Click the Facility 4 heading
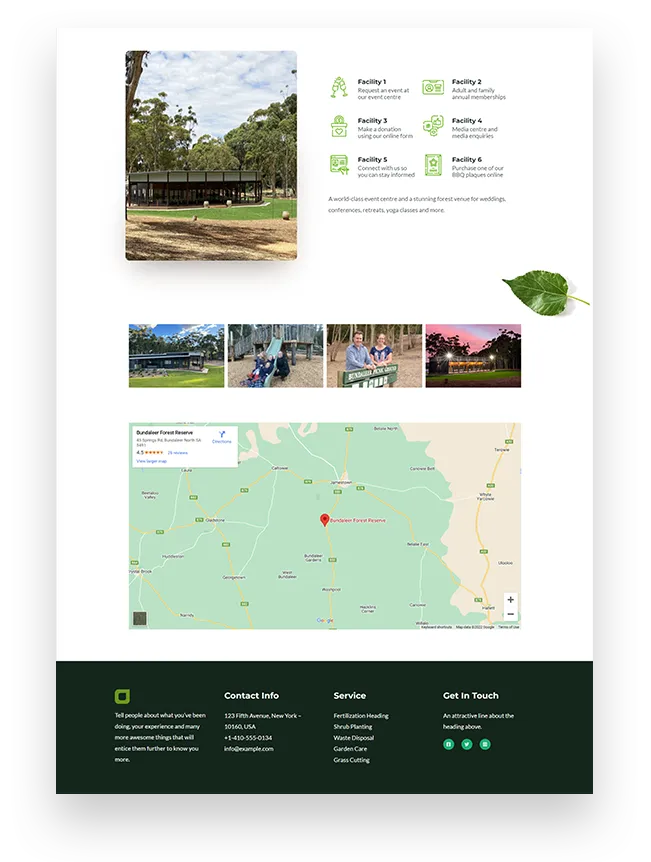This screenshot has height=862, width=651. click(467, 120)
